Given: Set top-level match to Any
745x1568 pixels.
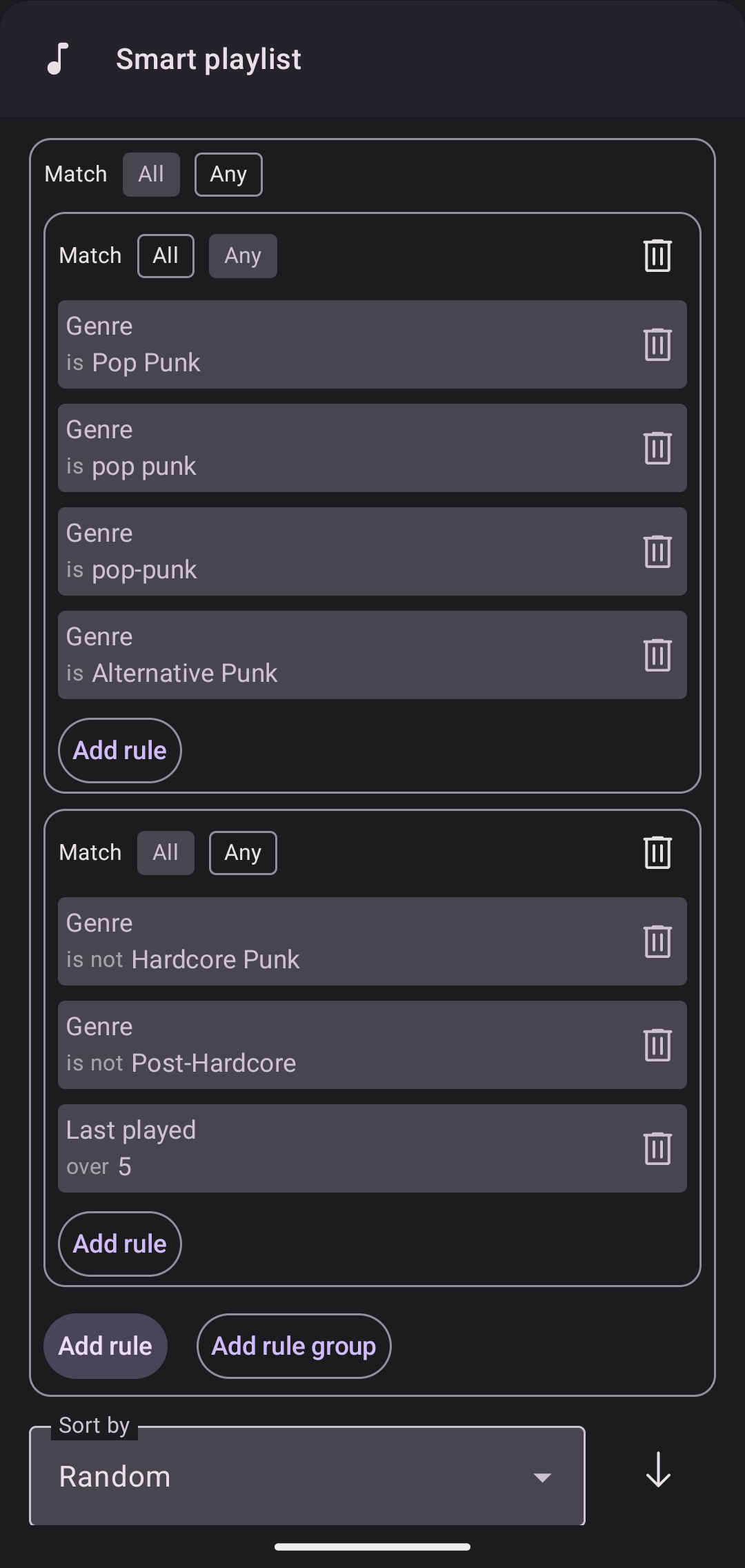Looking at the screenshot, I should (228, 175).
